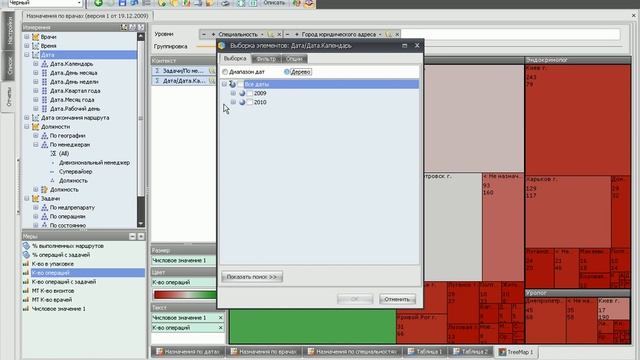Click scroll-up arrow of Измерения panel

coord(141,36)
